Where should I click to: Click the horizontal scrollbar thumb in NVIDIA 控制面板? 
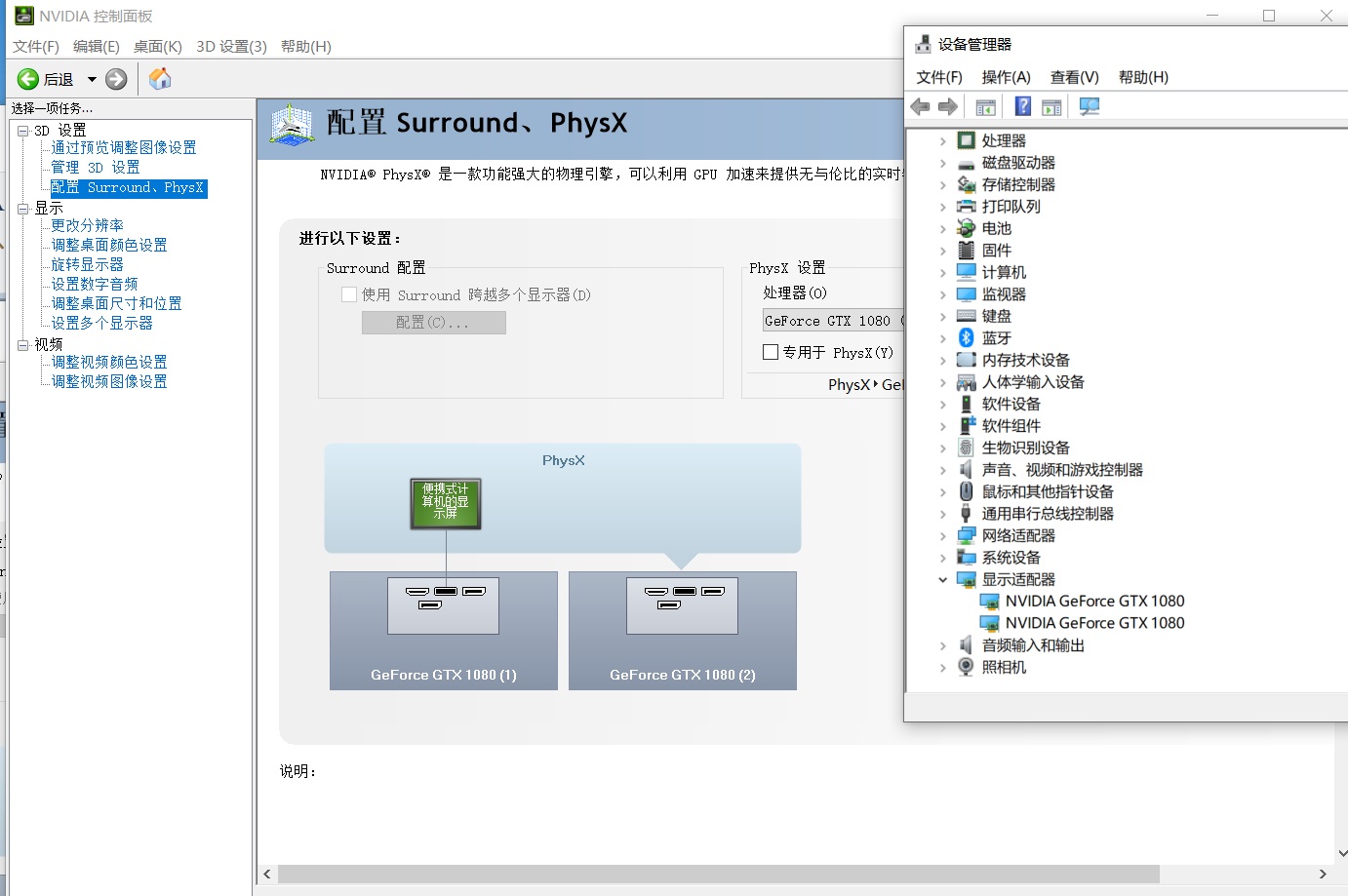pos(719,874)
